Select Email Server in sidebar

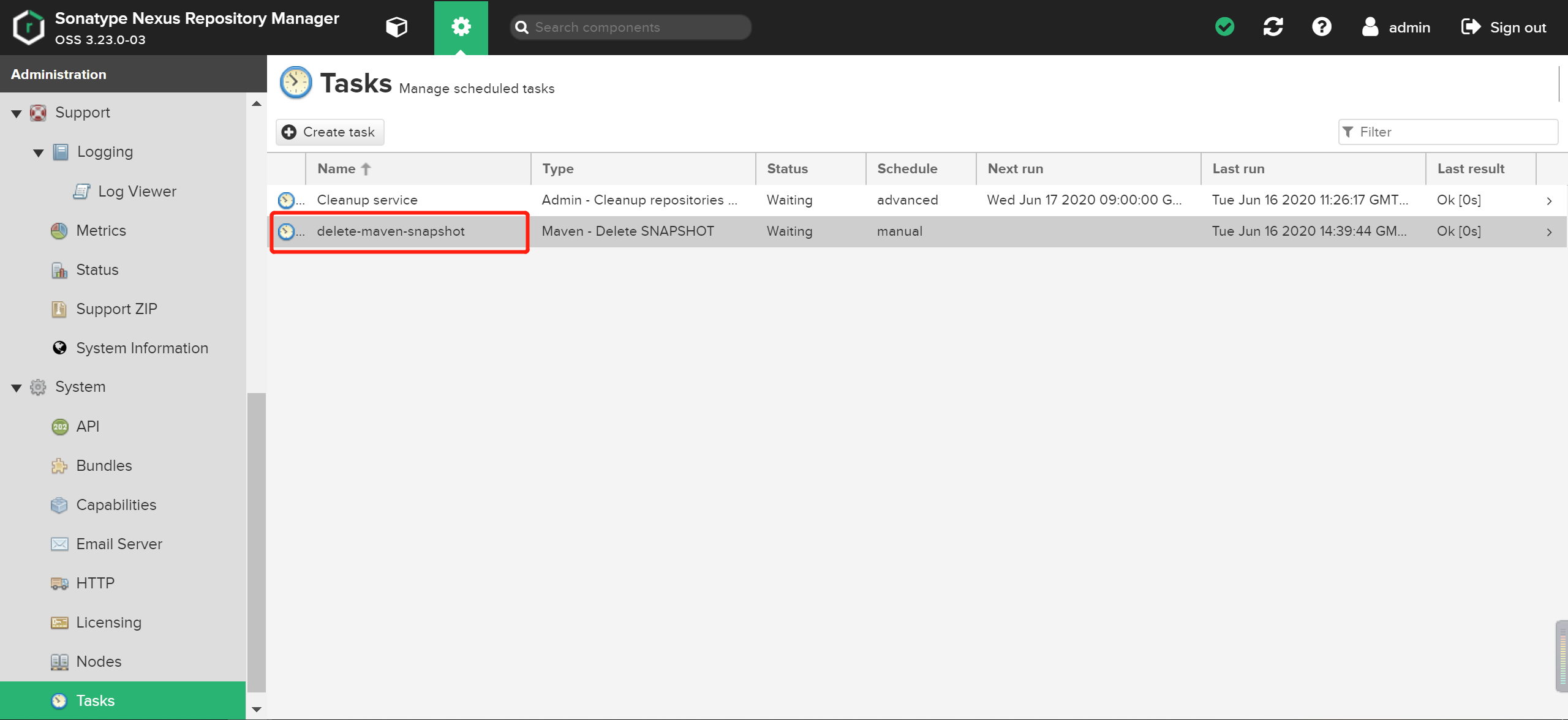pyautogui.click(x=119, y=544)
